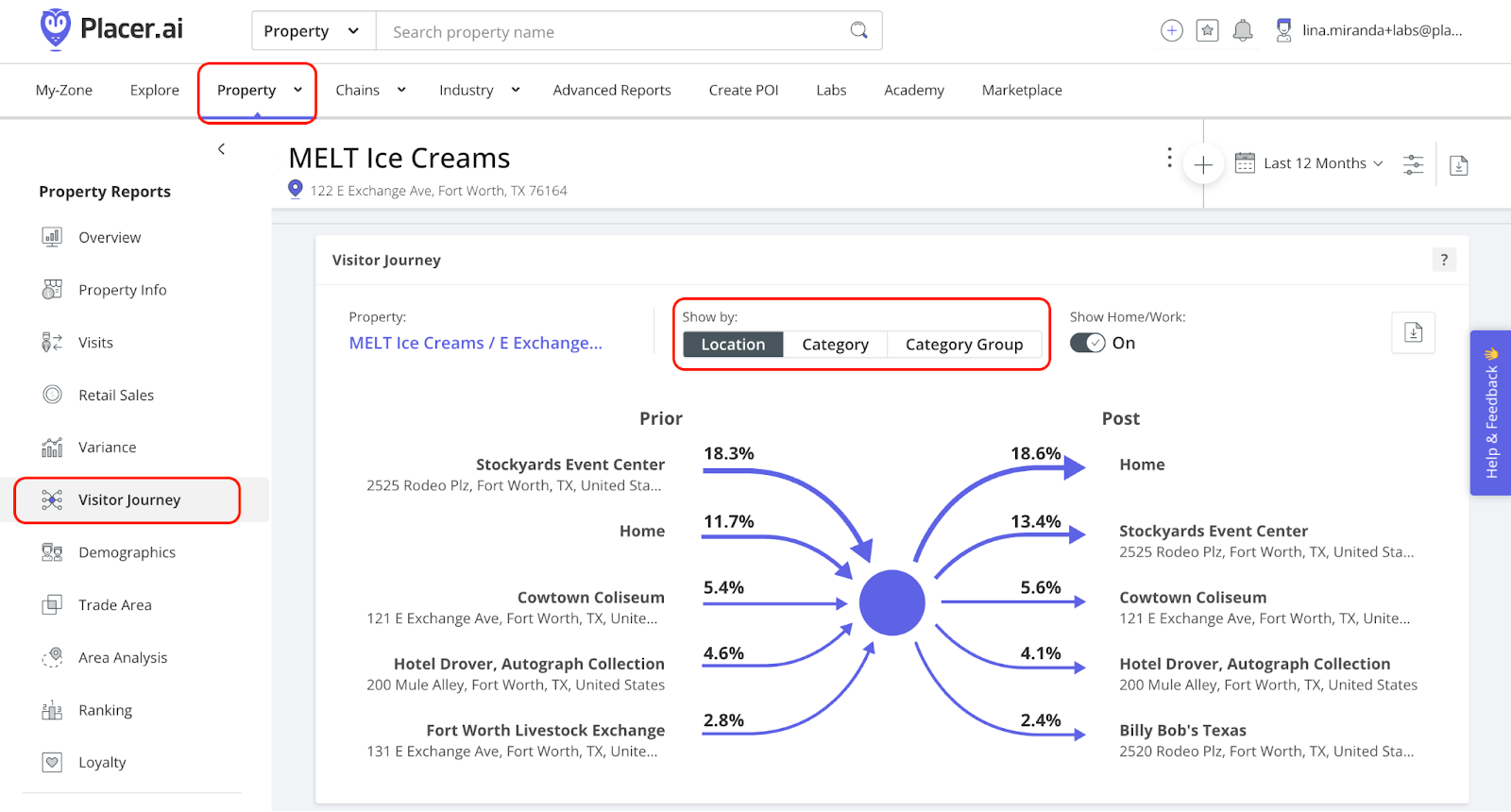1511x812 pixels.
Task: Go to My-Zone tab
Action: pos(64,90)
